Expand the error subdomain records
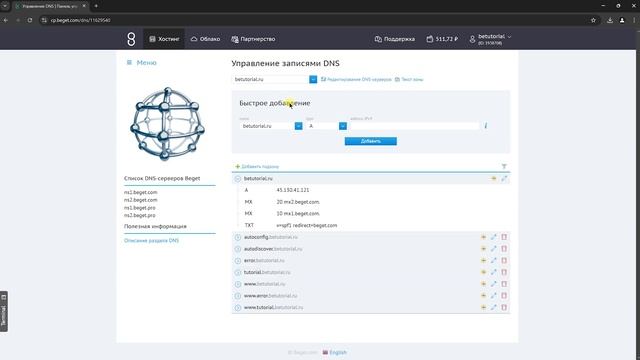 238,260
